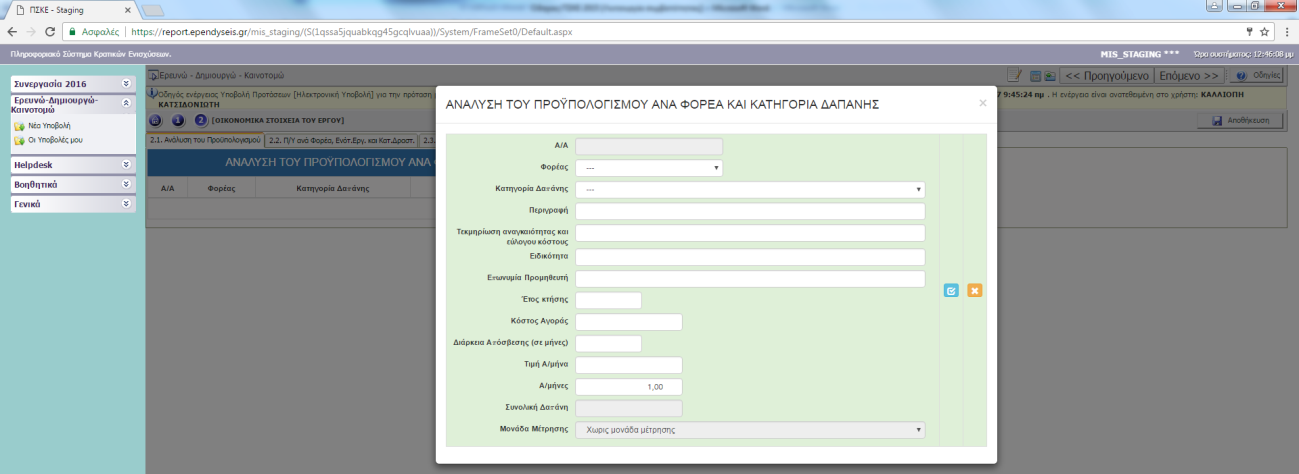Go to previous step with Προηγούμενο
The width and height of the screenshot is (1299, 474).
[1106, 75]
